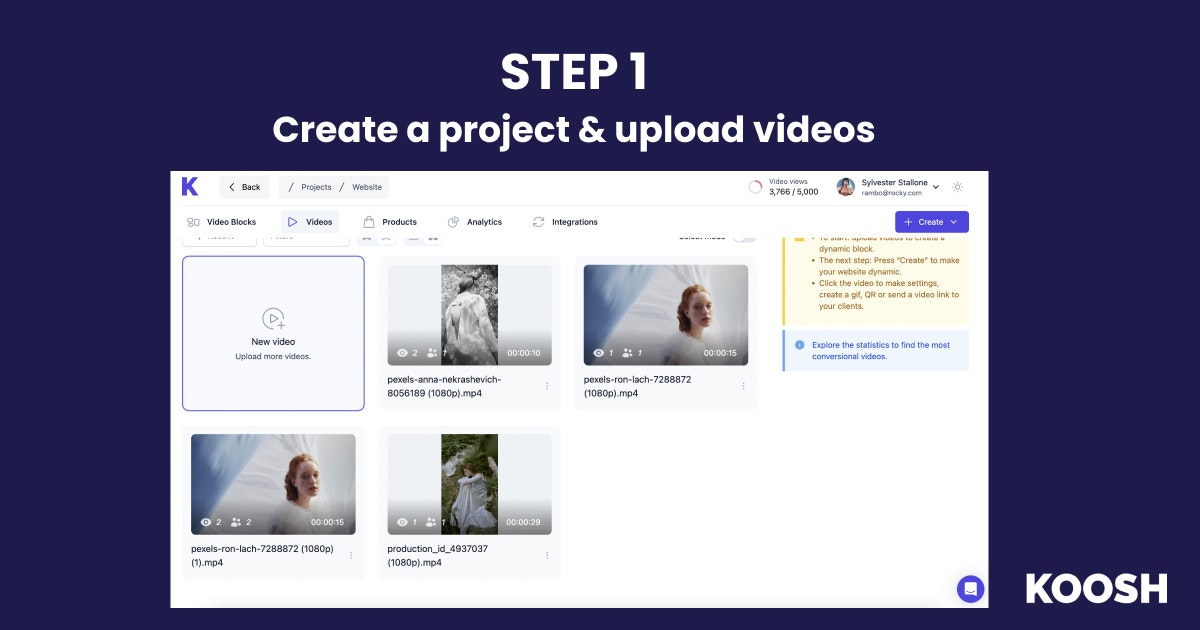Open the production_id_4937037 video thumbnail
This screenshot has width=1200, height=630.
click(469, 484)
